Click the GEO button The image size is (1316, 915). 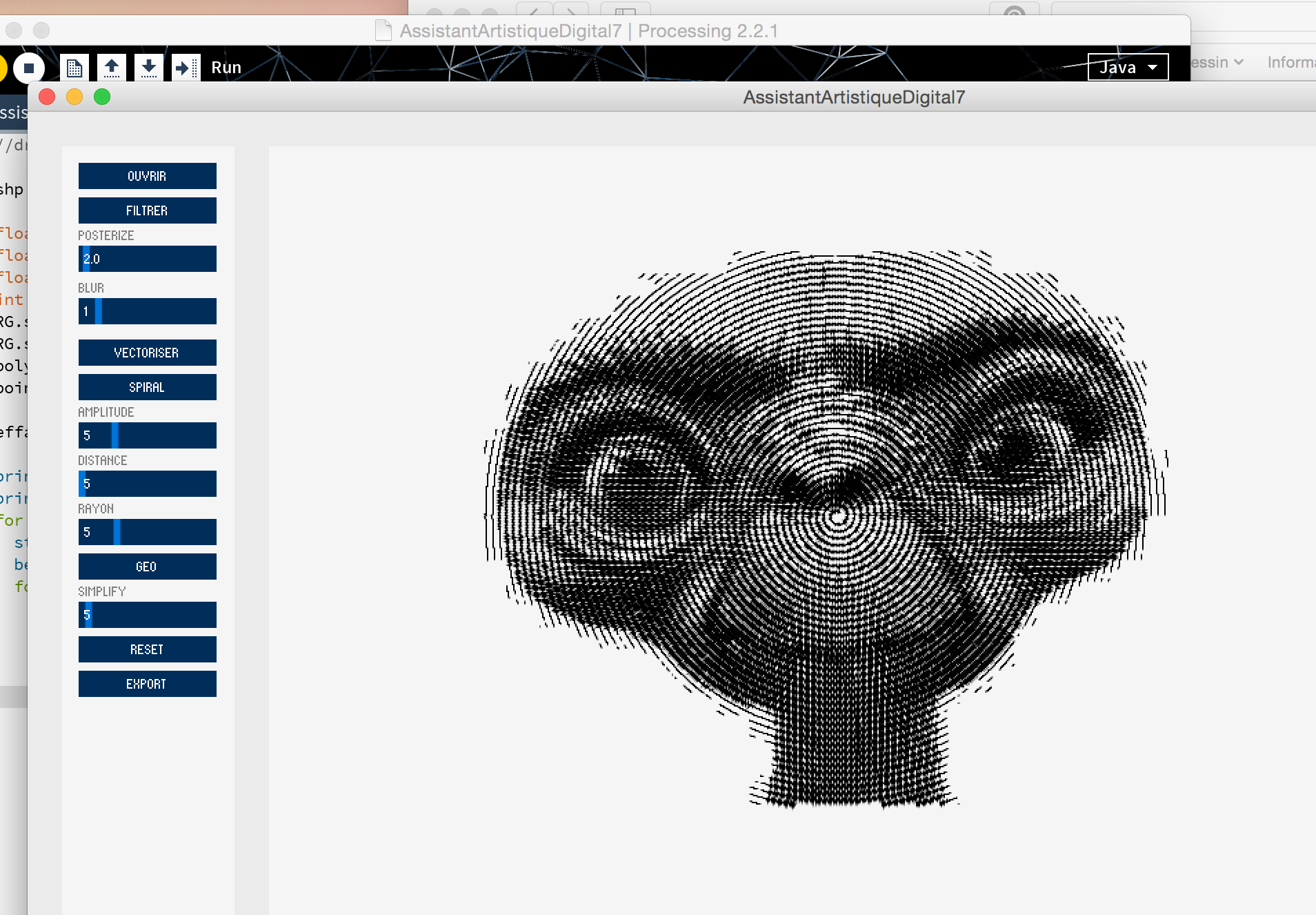point(147,567)
